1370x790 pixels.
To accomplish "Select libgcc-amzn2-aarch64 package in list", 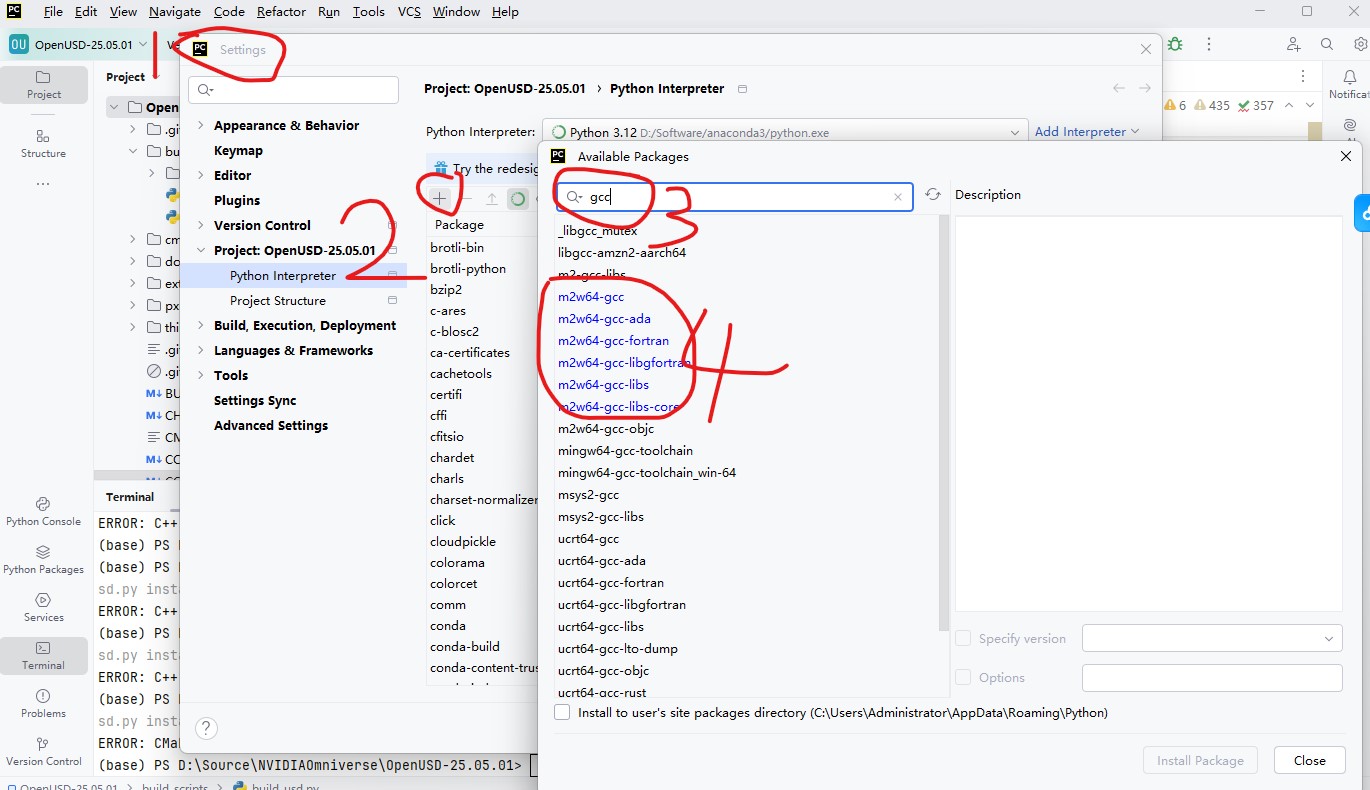I will tap(622, 252).
